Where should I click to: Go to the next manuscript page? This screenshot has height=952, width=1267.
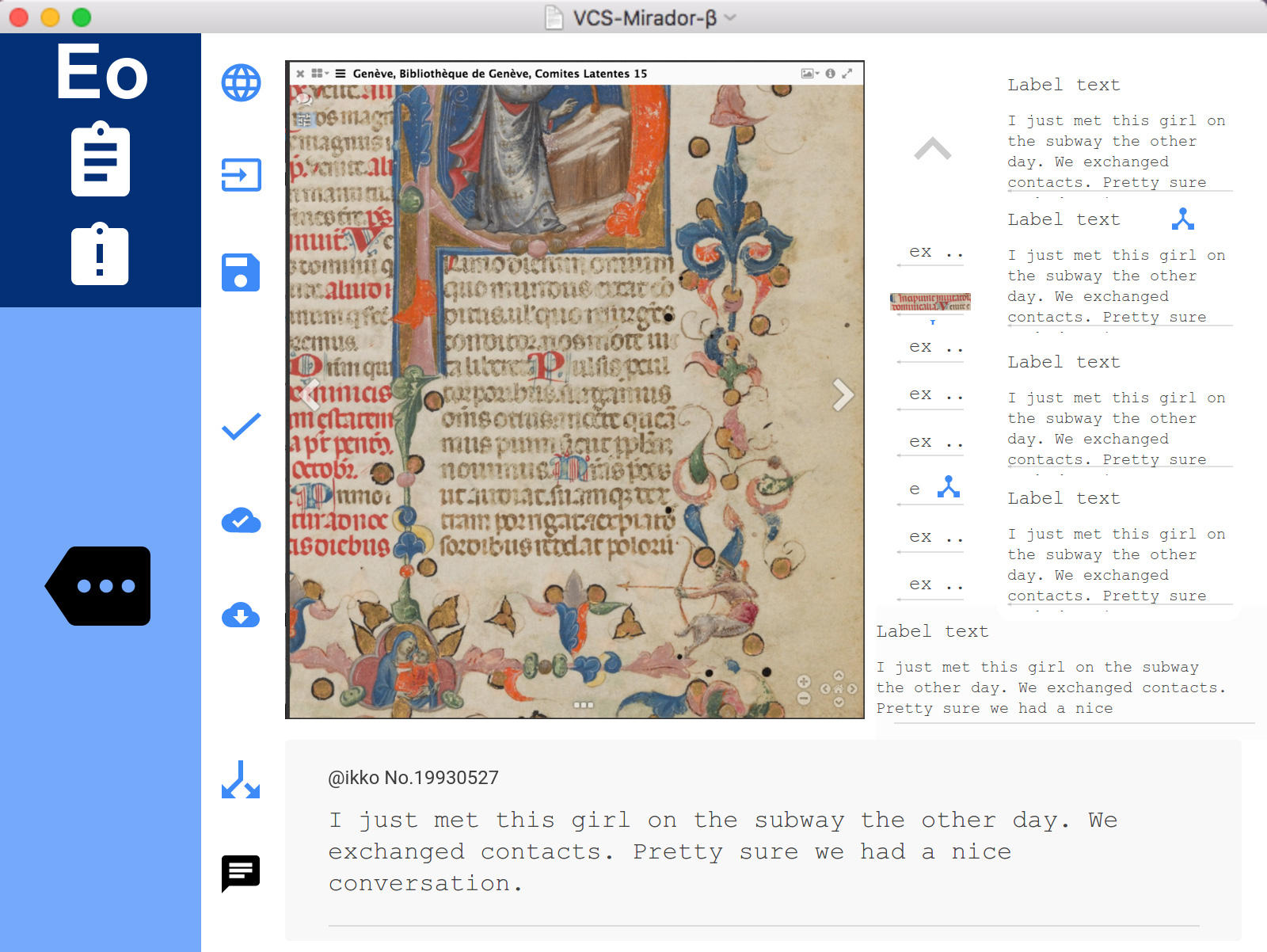tap(843, 394)
